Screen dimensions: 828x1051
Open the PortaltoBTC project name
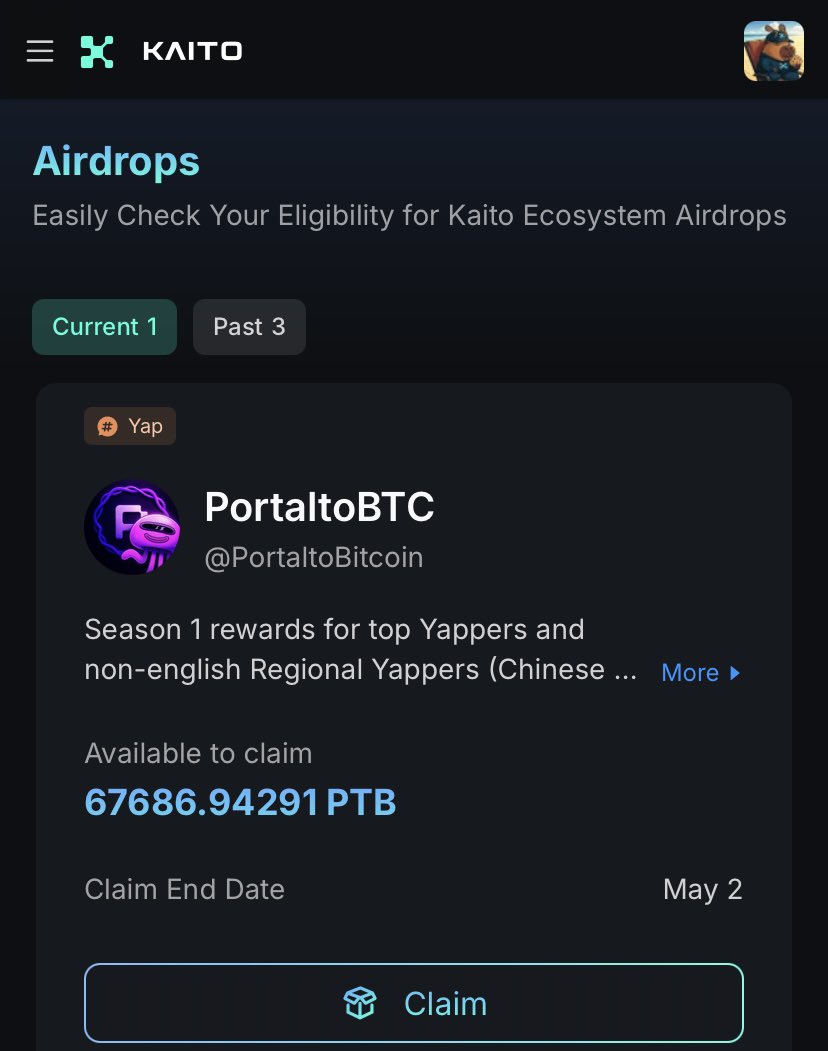(319, 507)
